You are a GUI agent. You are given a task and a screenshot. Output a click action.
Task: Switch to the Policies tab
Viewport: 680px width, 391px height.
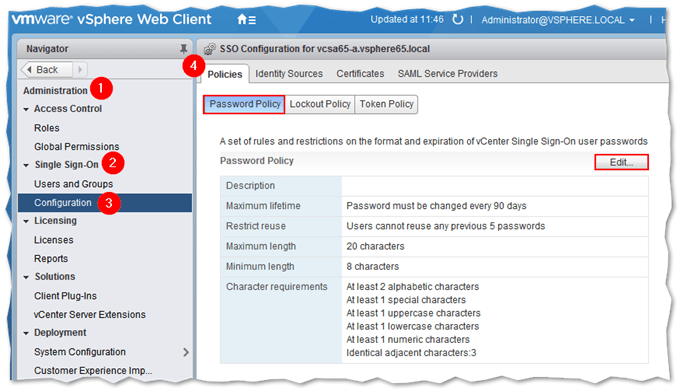click(225, 74)
